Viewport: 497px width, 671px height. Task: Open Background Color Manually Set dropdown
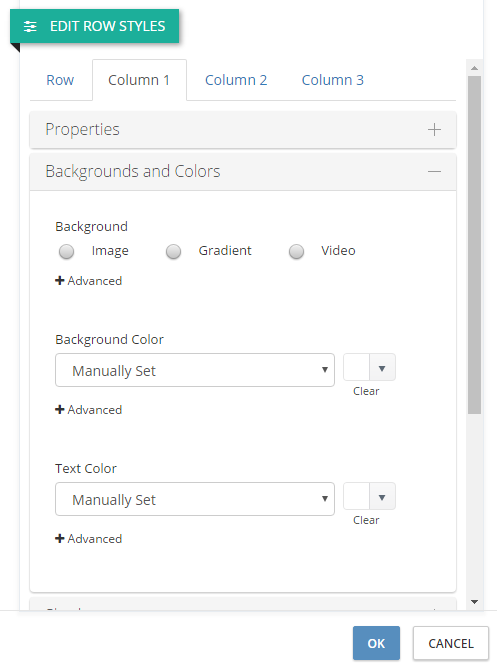tap(195, 370)
